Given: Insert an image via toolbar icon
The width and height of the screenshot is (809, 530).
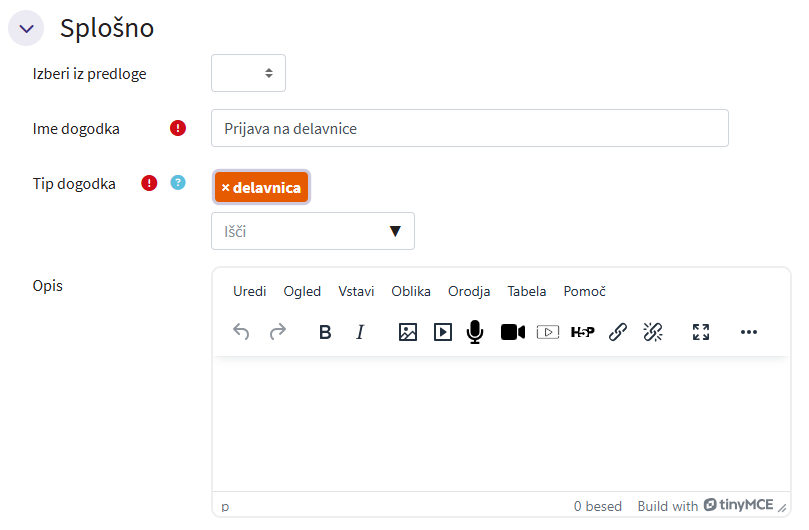Looking at the screenshot, I should [408, 332].
